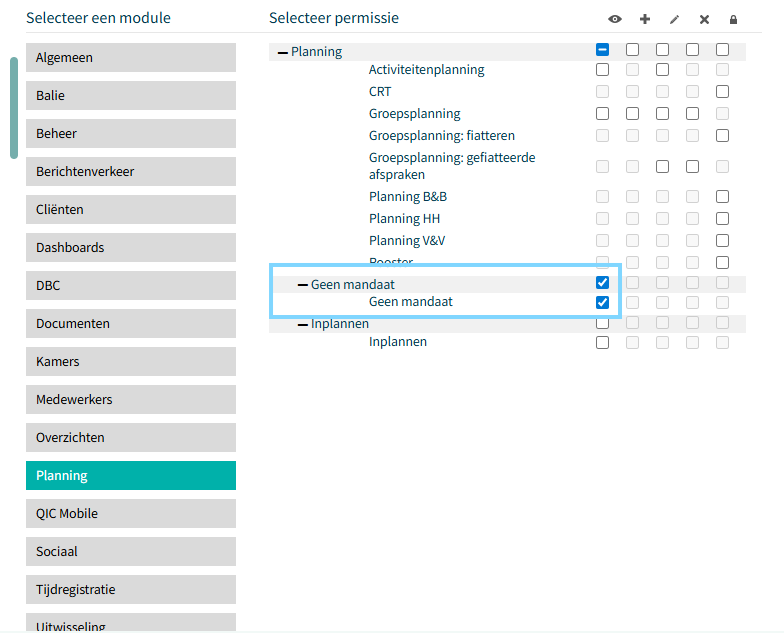The height and width of the screenshot is (633, 784).
Task: Go to the QIC Mobile module
Action: point(131,514)
